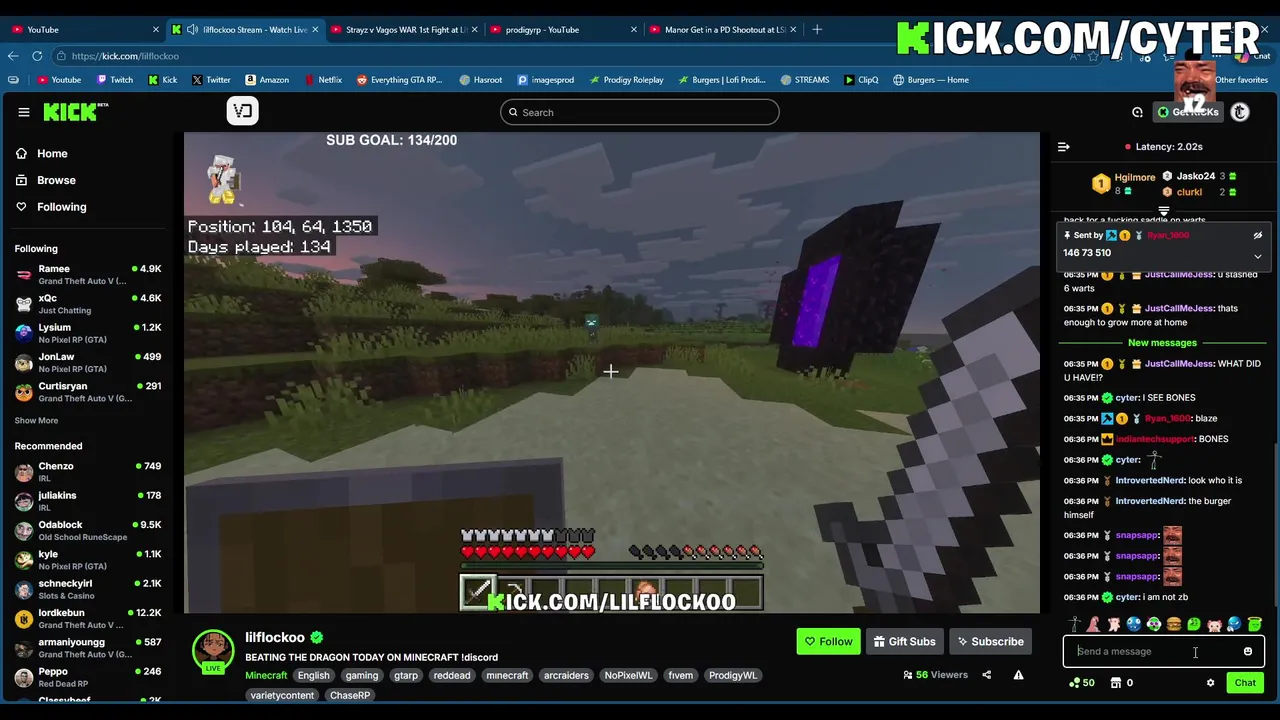Reload the page
Image resolution: width=1280 pixels, height=720 pixels.
pyautogui.click(x=37, y=56)
